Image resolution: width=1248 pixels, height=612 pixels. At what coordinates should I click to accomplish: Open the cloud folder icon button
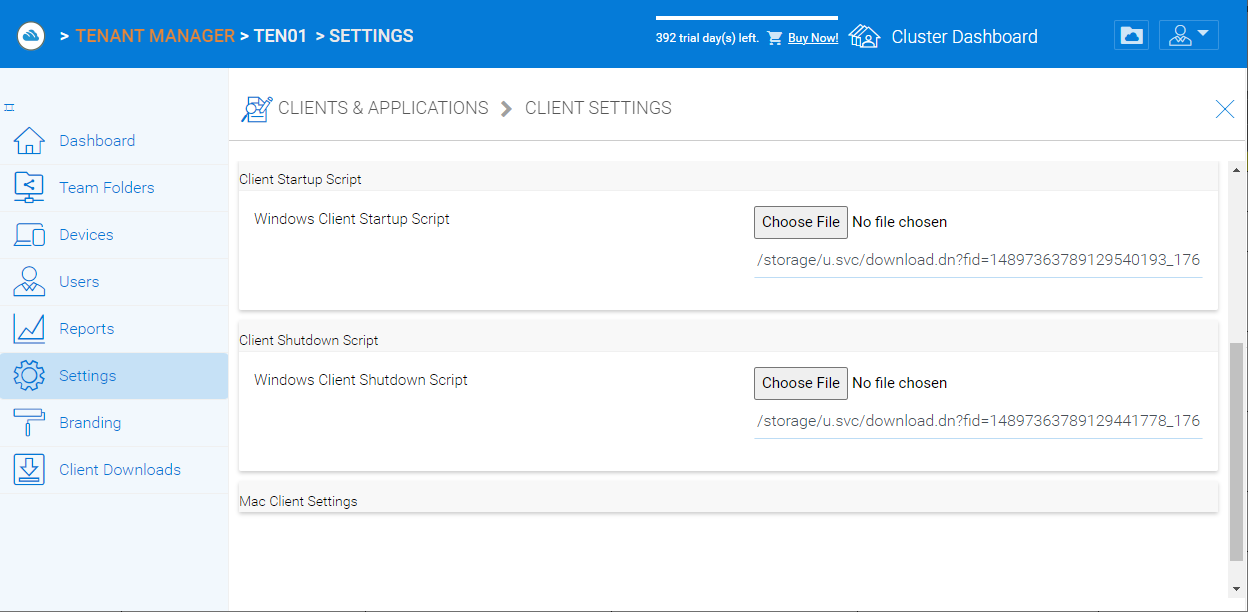tap(1132, 35)
